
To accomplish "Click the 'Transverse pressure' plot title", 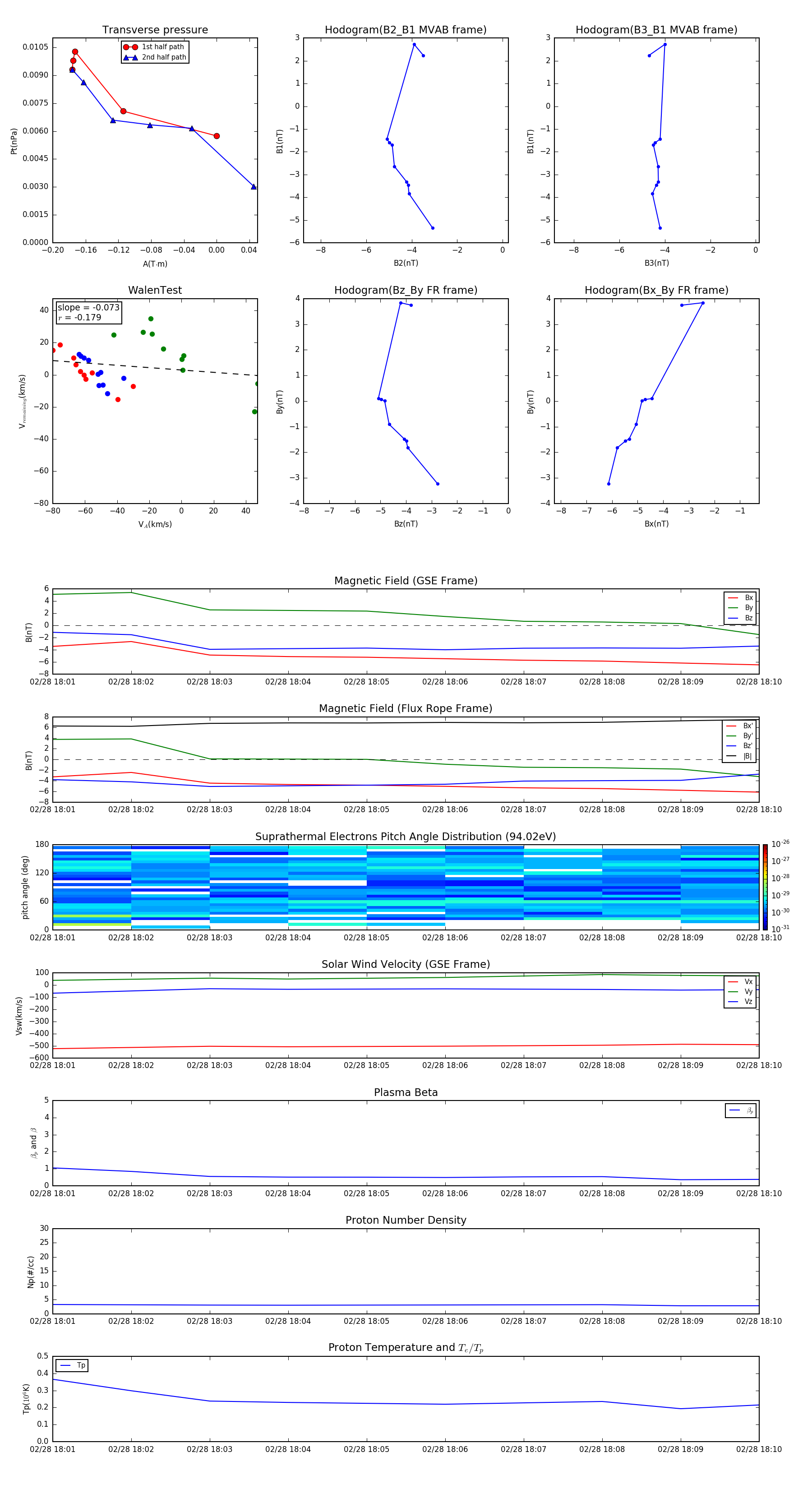I will coord(155,30).
